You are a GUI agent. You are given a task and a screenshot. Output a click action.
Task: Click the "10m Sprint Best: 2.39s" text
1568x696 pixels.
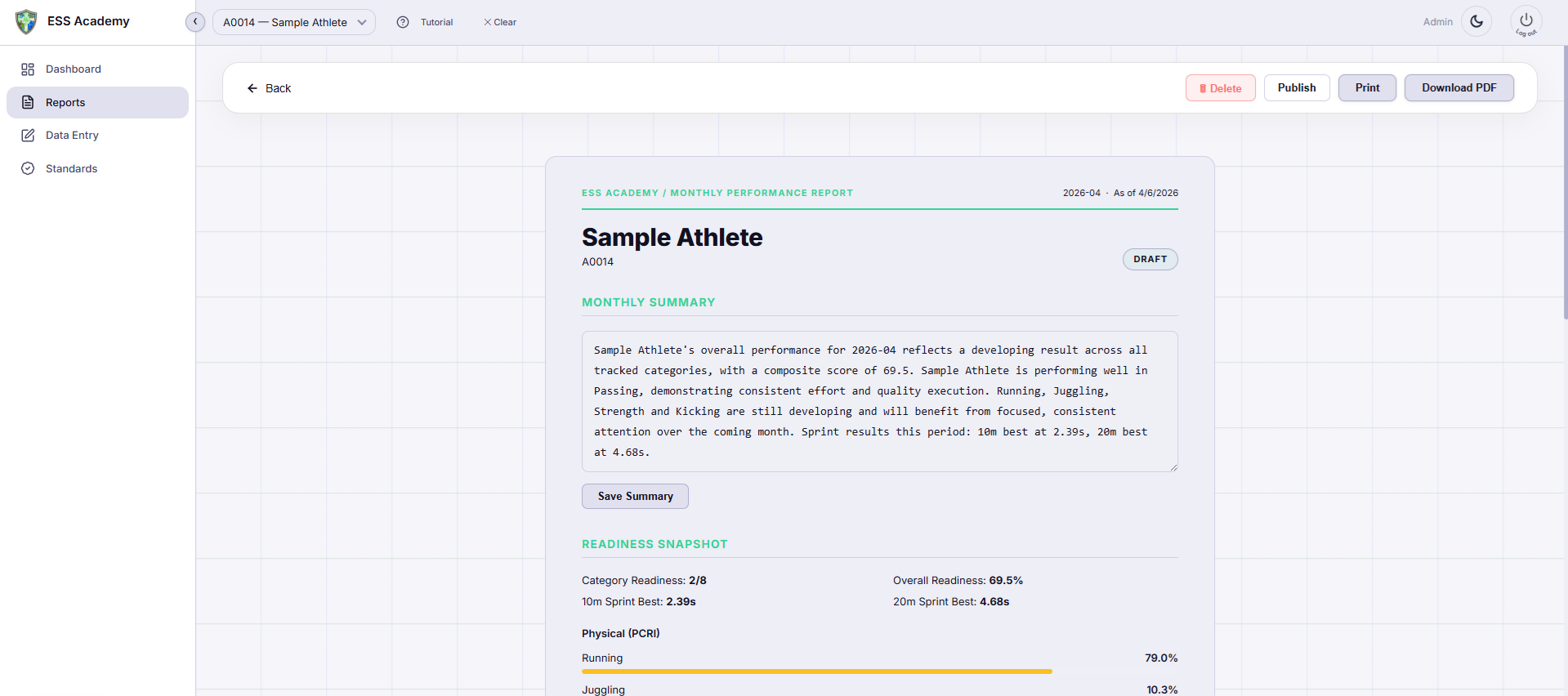click(639, 602)
